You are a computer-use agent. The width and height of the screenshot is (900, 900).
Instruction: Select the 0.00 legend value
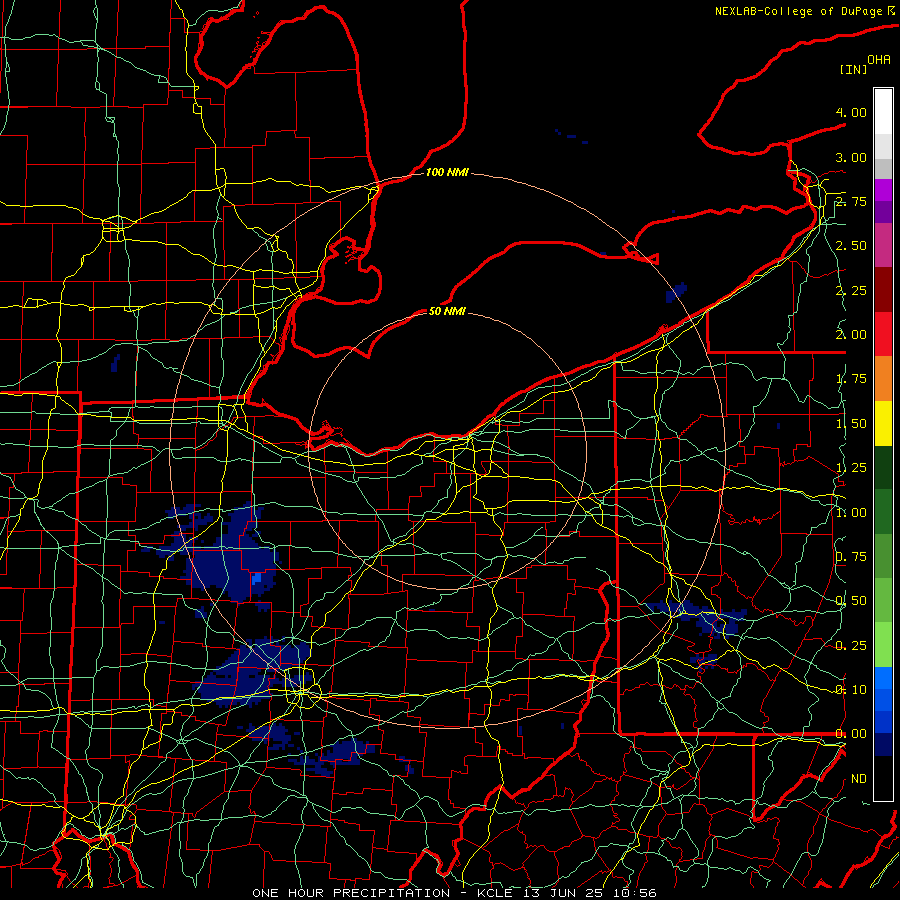tap(851, 734)
